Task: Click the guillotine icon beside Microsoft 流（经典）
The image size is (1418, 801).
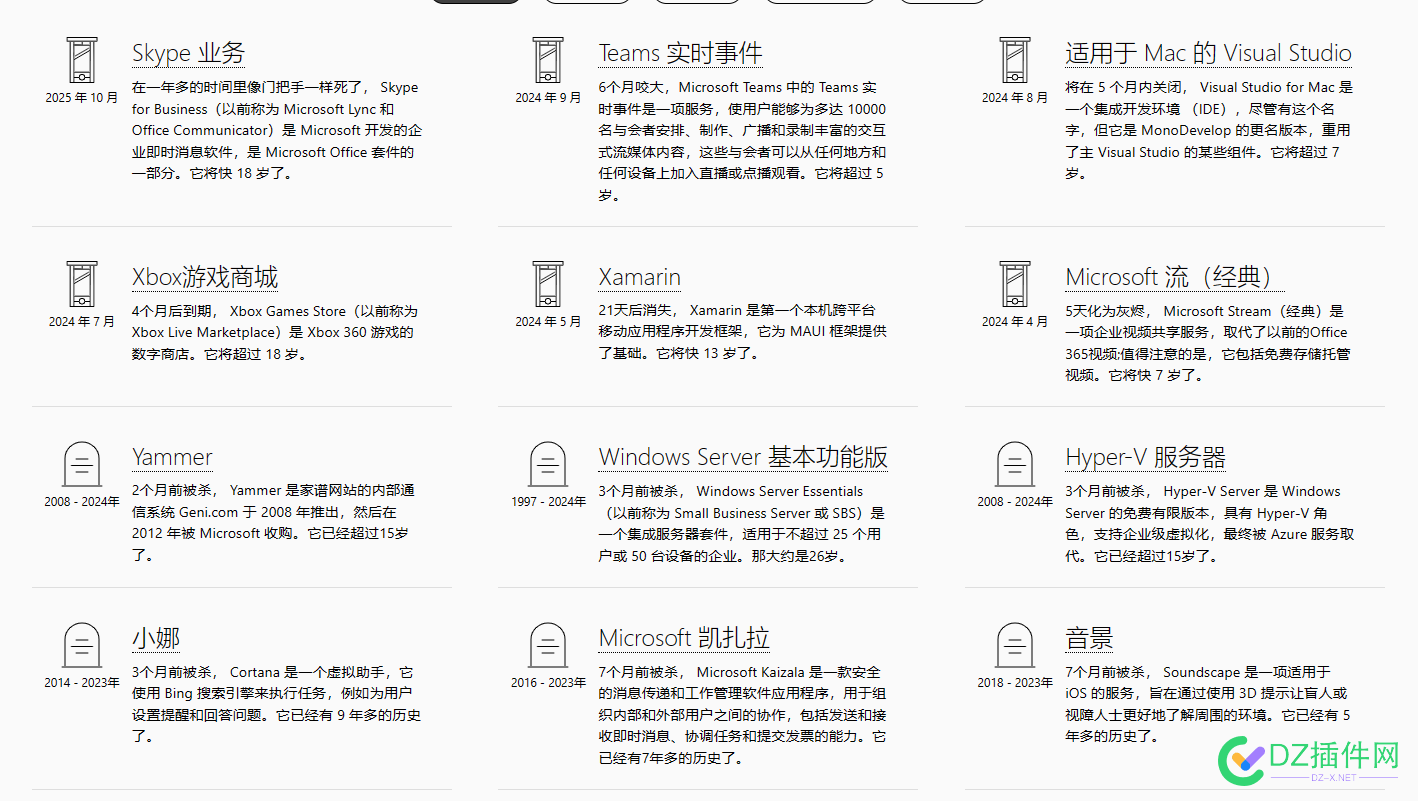Action: pyautogui.click(x=1015, y=284)
